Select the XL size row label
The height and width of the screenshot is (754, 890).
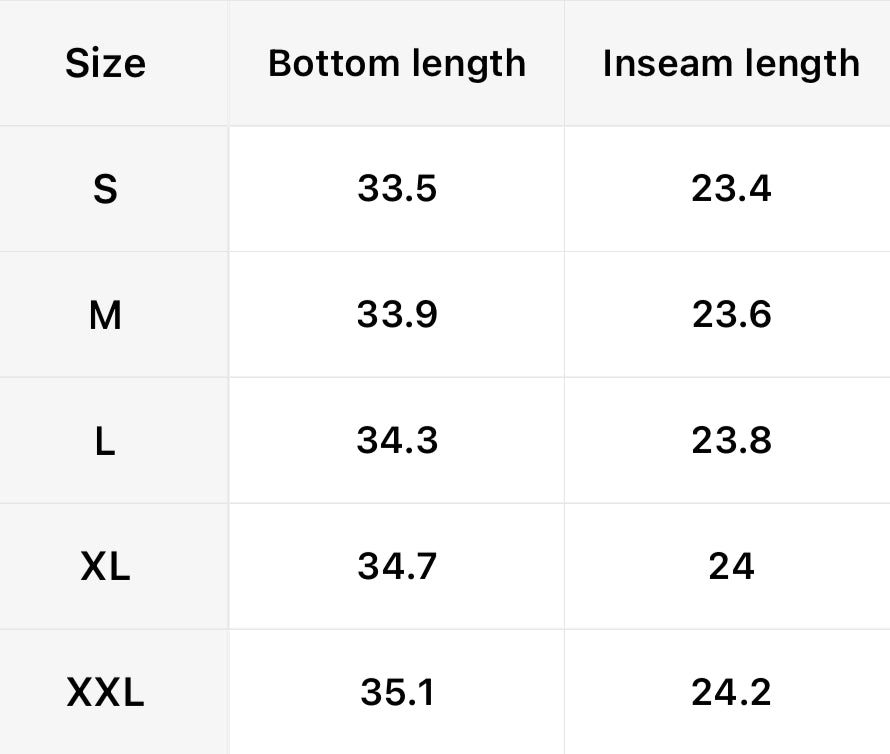[105, 568]
